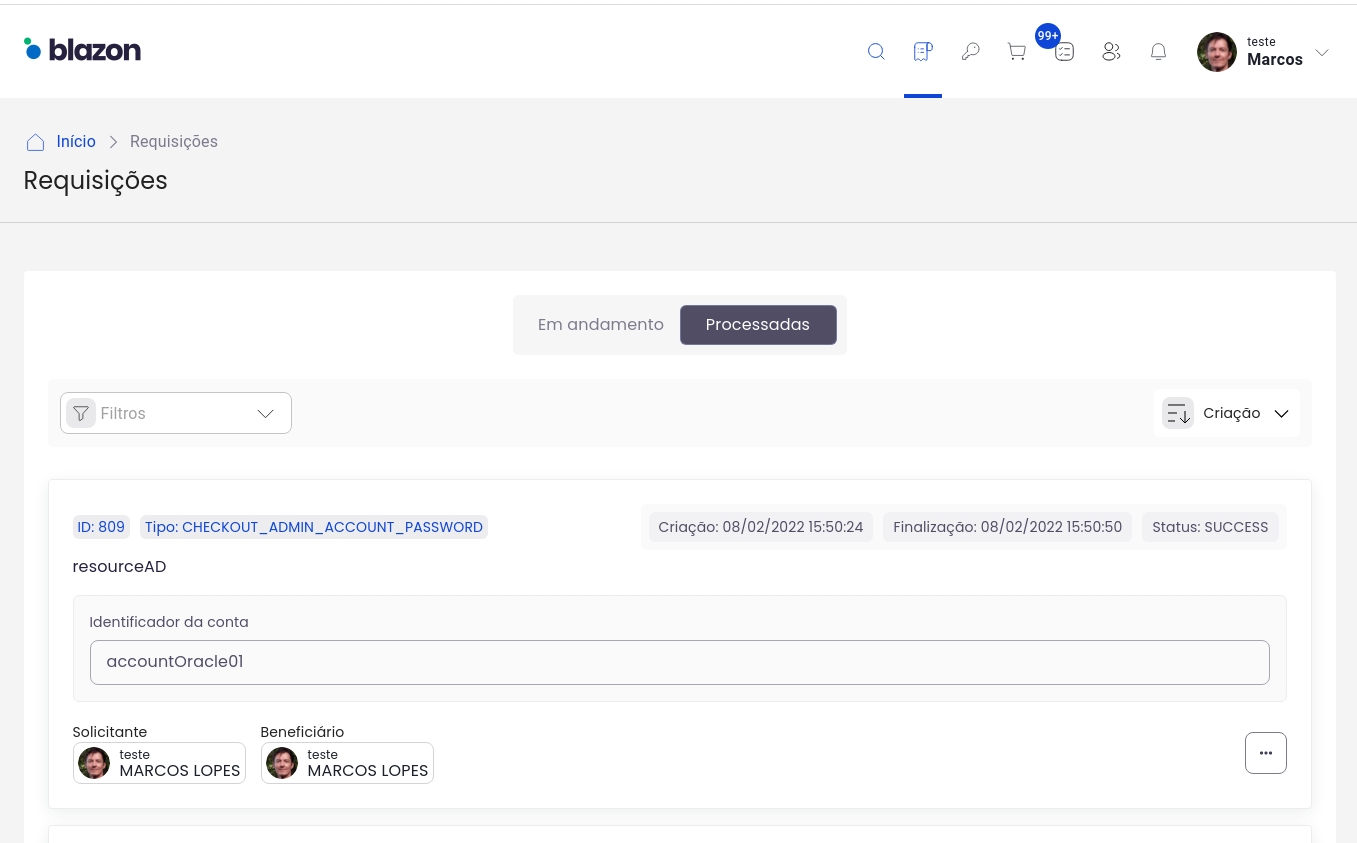Click the search magnifier icon in header

876,52
